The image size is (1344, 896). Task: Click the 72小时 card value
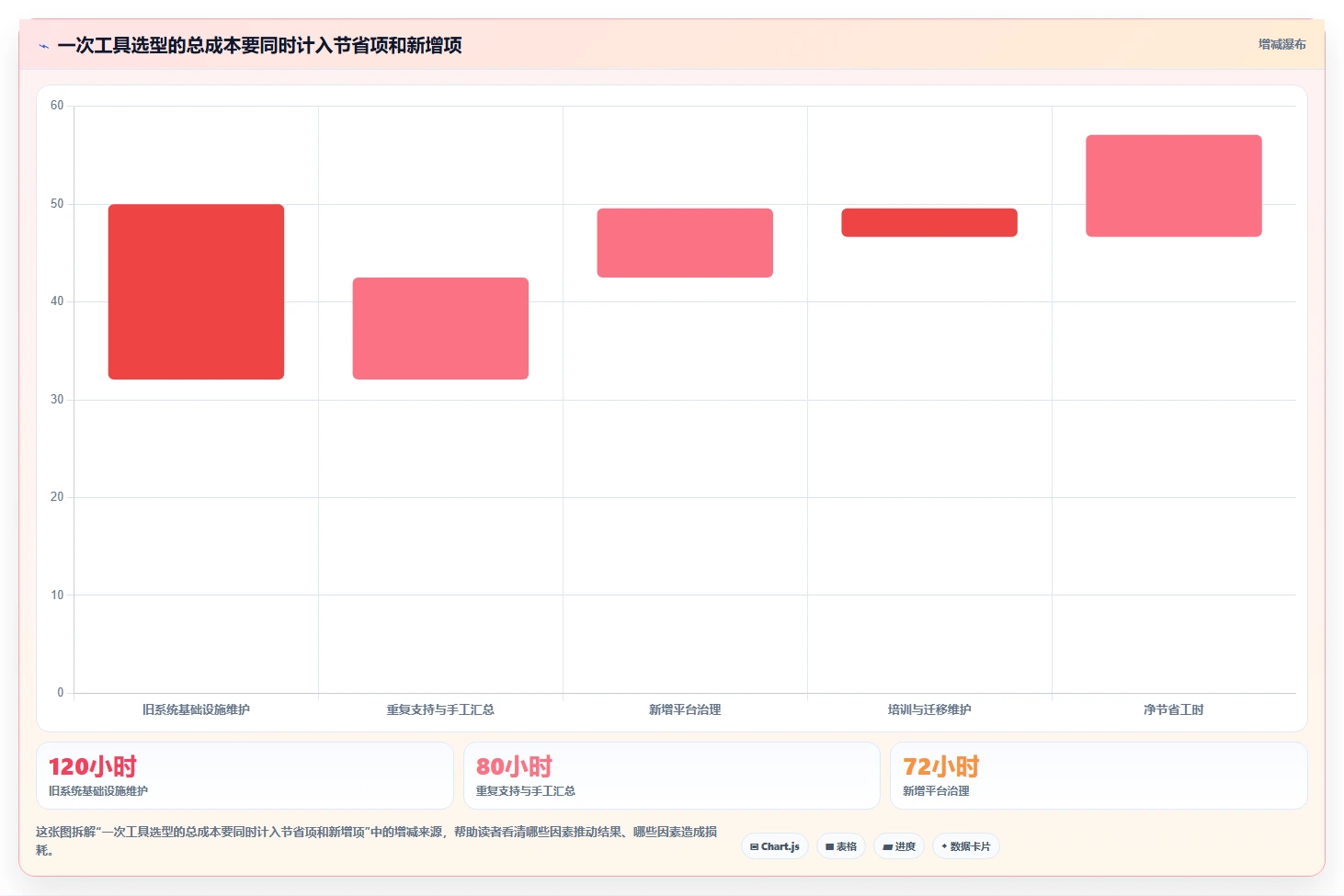pyautogui.click(x=941, y=766)
